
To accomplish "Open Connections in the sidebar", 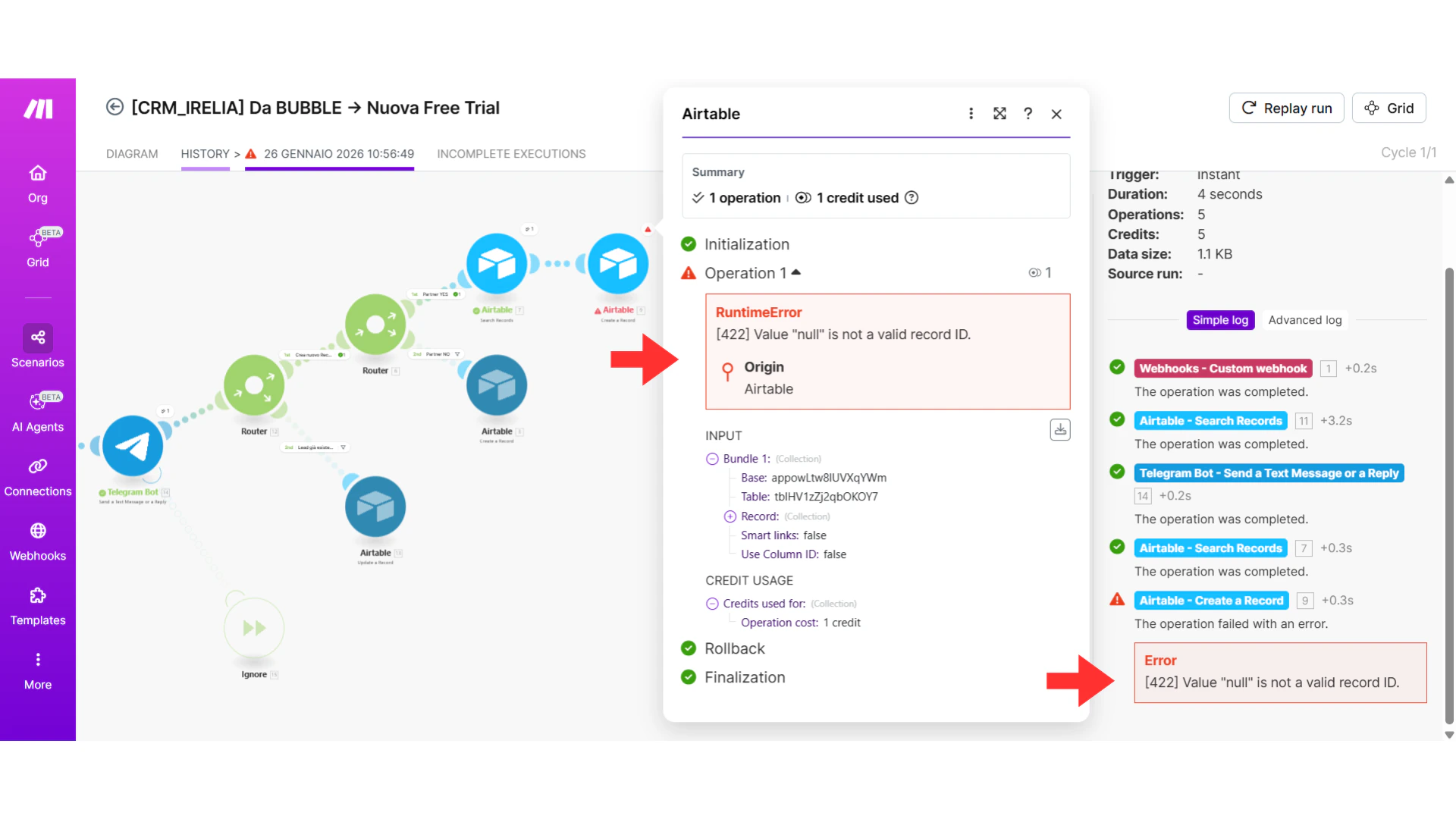I will click(x=38, y=477).
